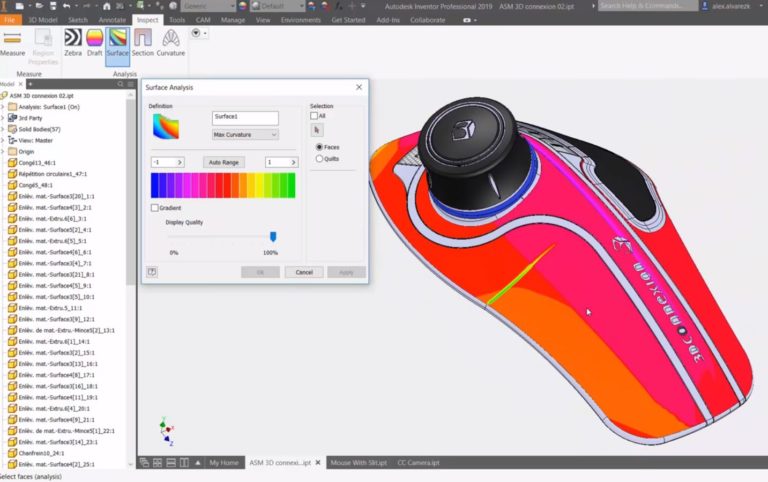Open the Max Curvature dropdown
The width and height of the screenshot is (768, 482).
[245, 134]
